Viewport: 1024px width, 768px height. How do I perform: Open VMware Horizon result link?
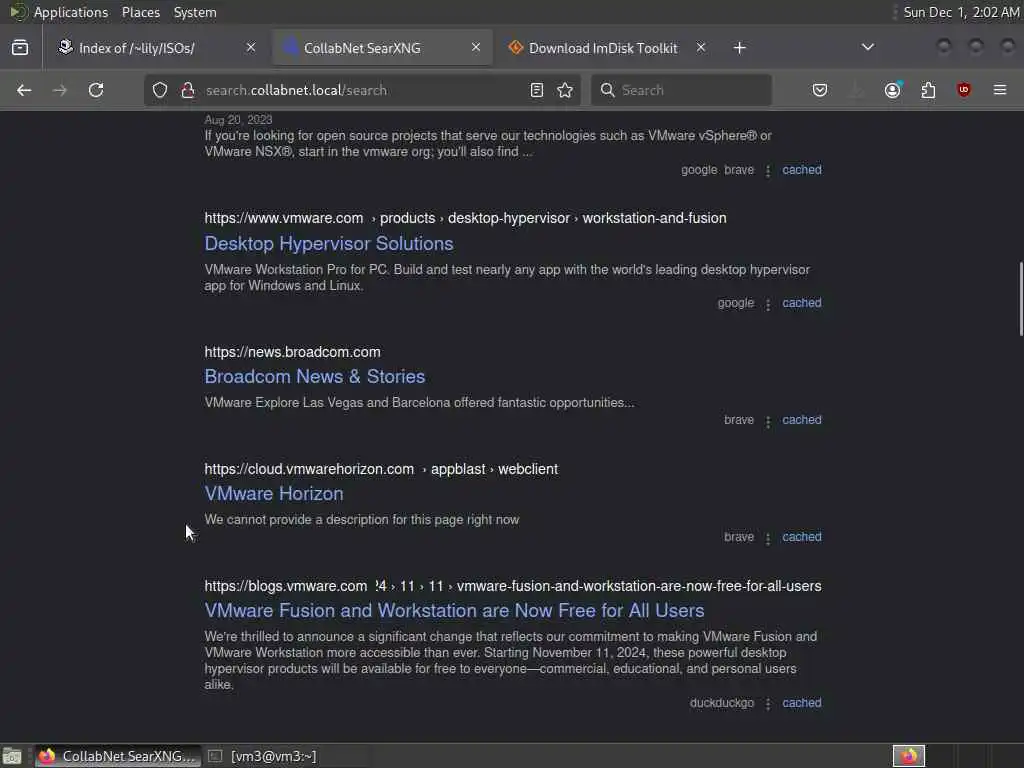pos(274,494)
